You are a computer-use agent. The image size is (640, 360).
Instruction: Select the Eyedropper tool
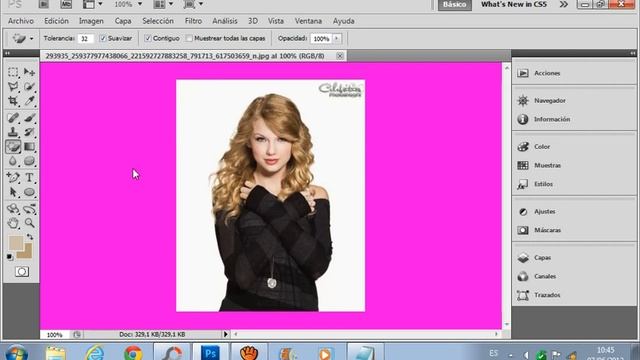click(29, 101)
